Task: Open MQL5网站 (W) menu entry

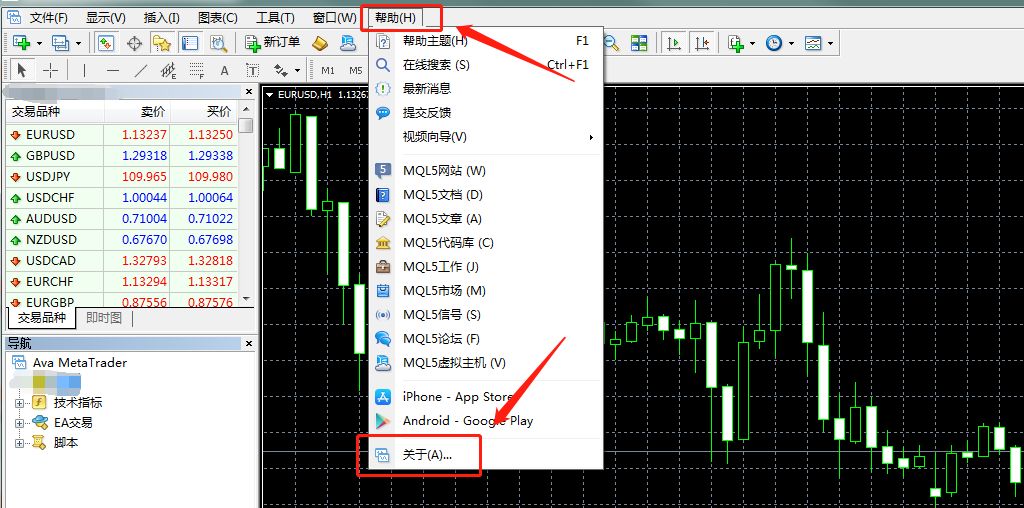Action: (485, 171)
